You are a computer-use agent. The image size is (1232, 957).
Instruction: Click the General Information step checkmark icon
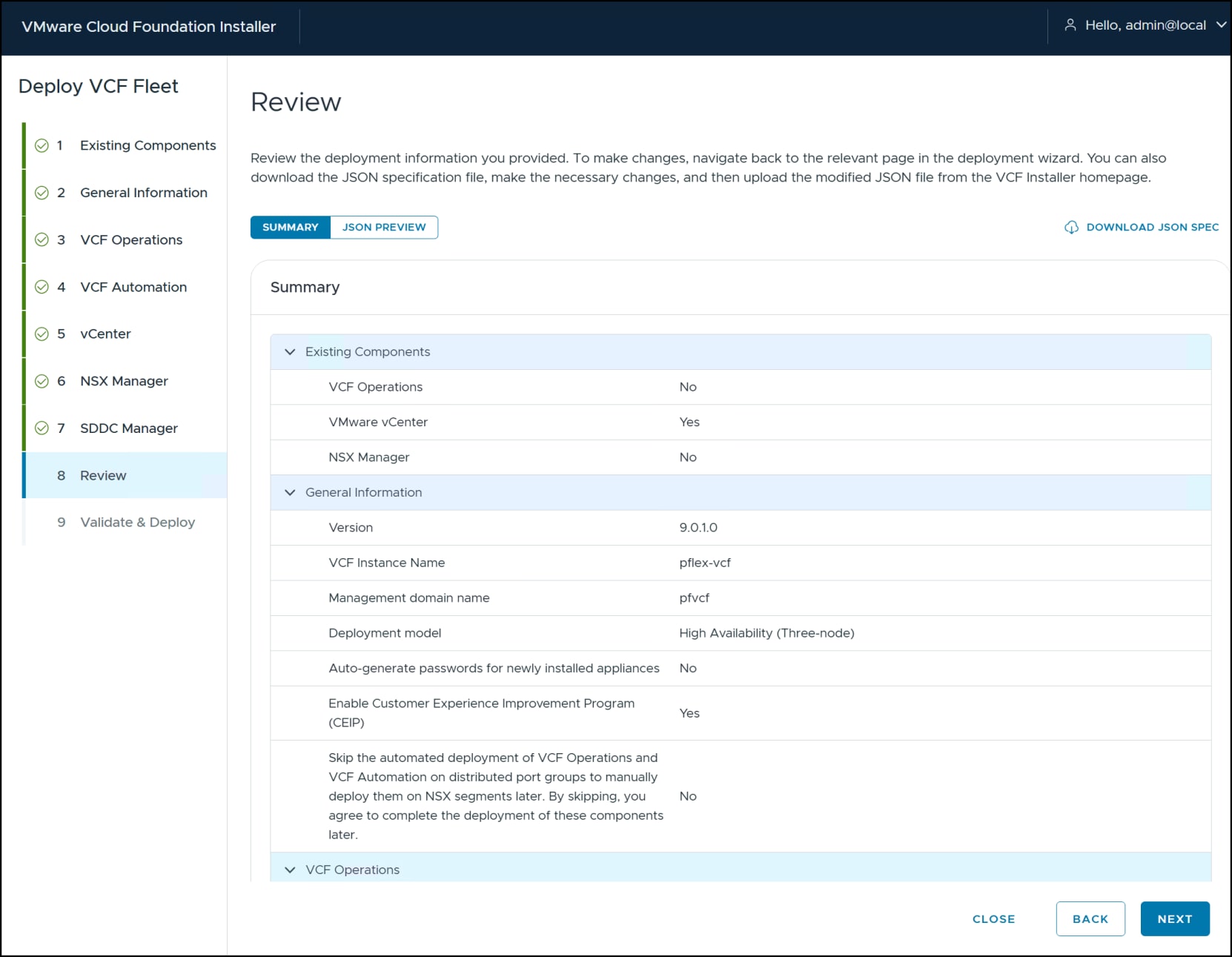pyautogui.click(x=42, y=193)
